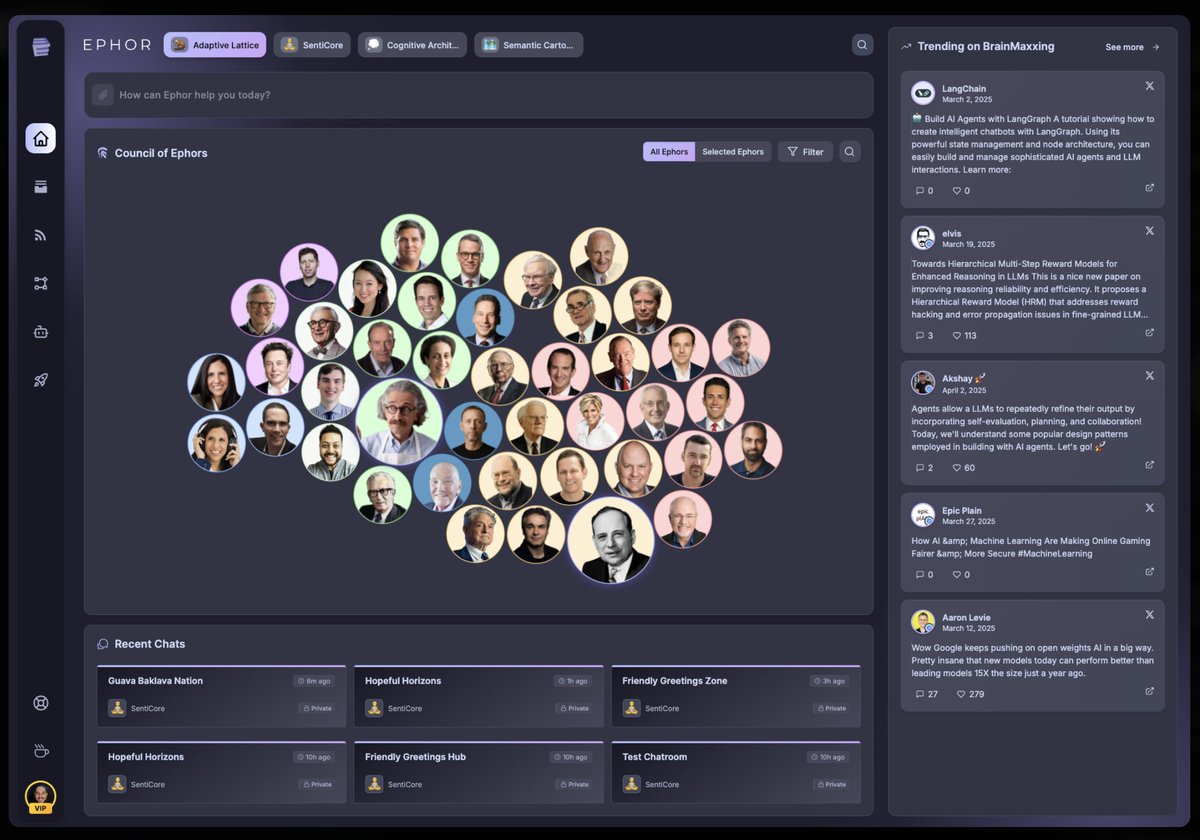Open Aaron Levie profile avatar

[x=923, y=622]
